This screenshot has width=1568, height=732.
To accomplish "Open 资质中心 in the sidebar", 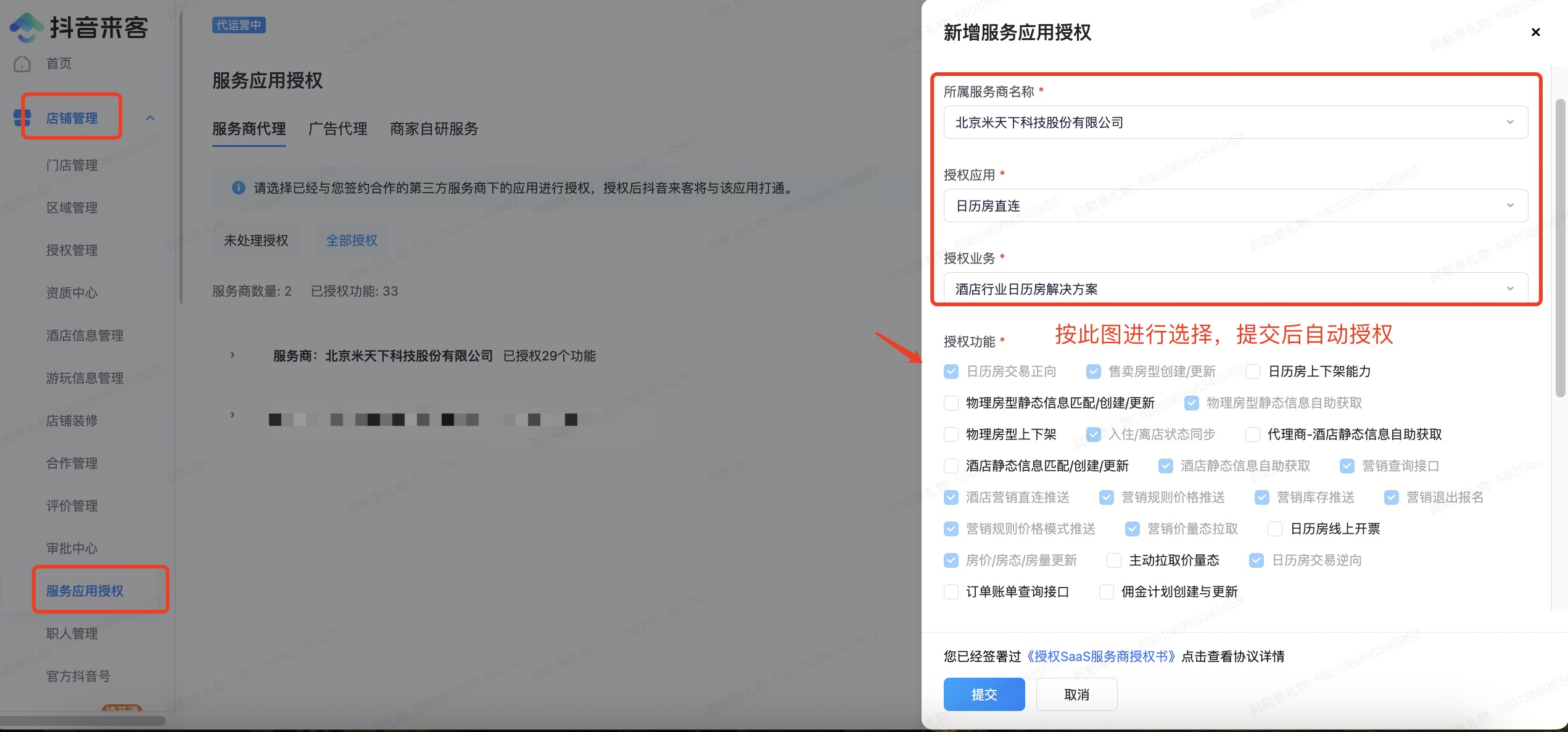I will pos(72,293).
